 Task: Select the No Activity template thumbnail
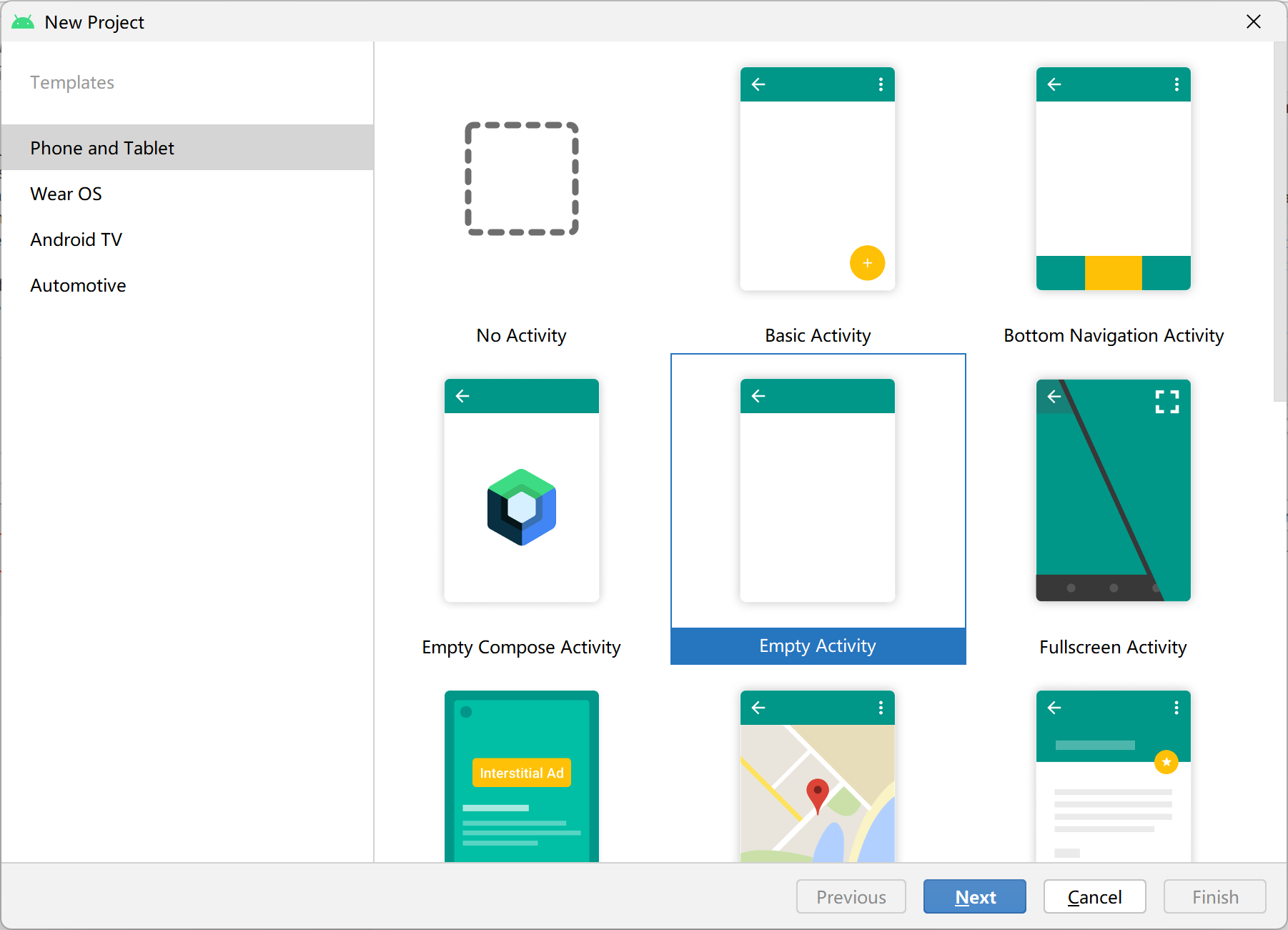point(522,179)
